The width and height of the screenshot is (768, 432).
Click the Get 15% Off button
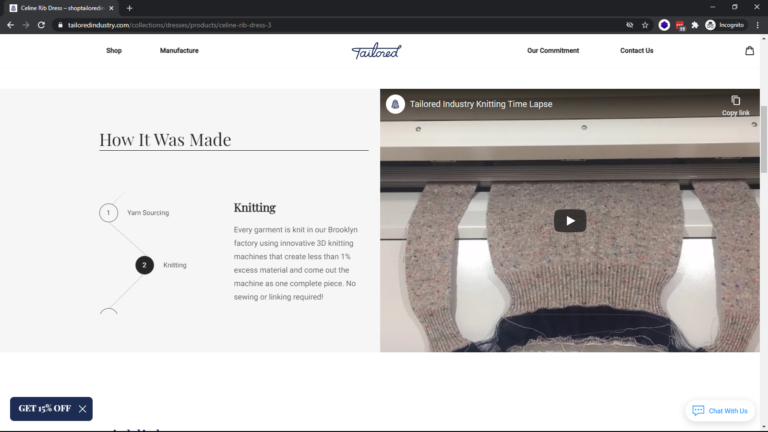[x=44, y=408]
